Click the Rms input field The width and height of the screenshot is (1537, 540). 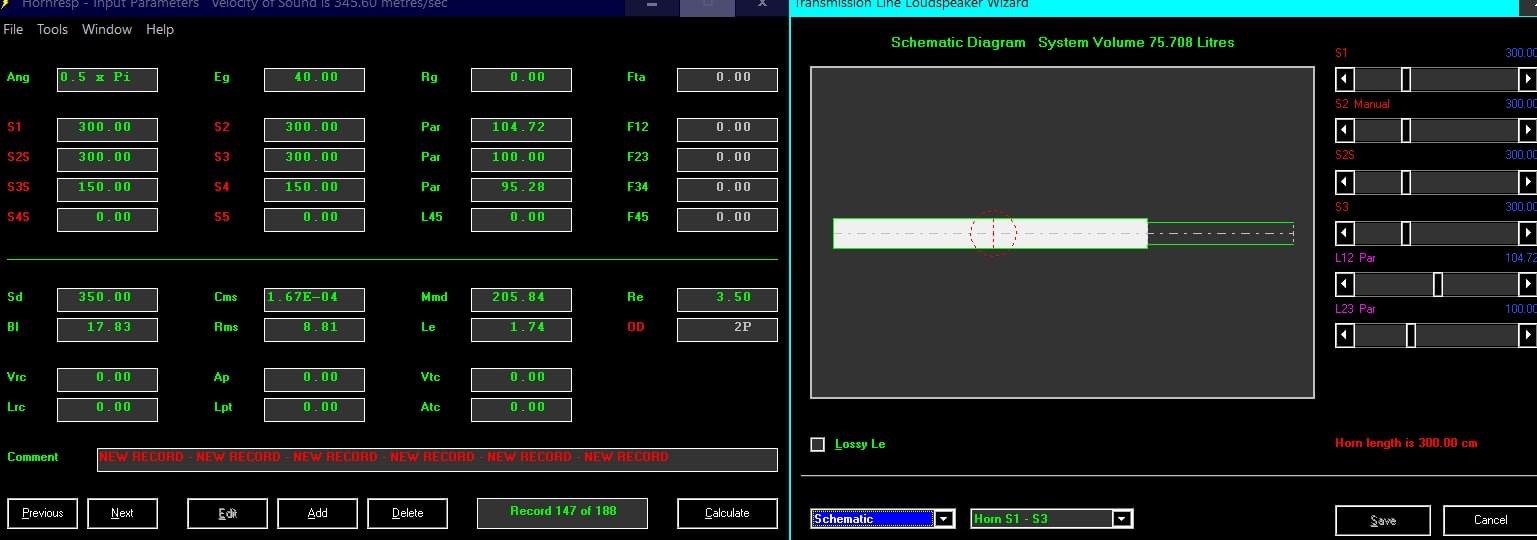point(314,329)
